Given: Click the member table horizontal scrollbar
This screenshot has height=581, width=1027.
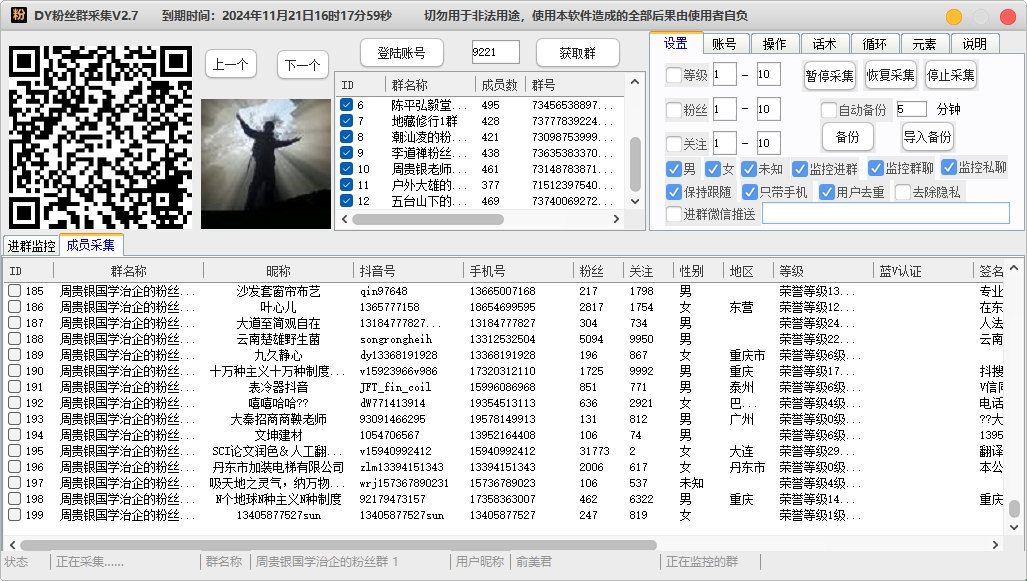Looking at the screenshot, I should click(x=338, y=545).
